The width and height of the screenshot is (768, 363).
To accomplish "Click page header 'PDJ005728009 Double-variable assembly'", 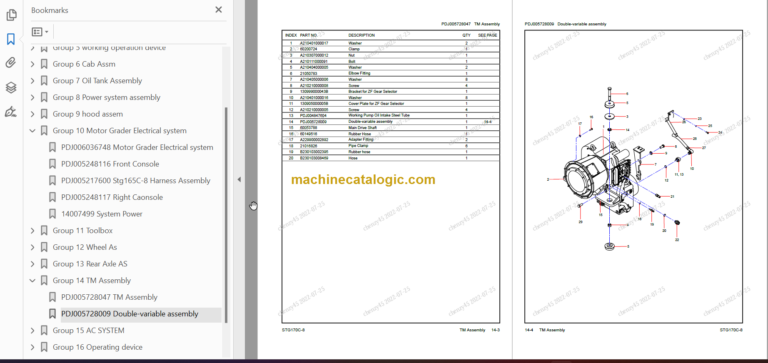I will point(565,24).
